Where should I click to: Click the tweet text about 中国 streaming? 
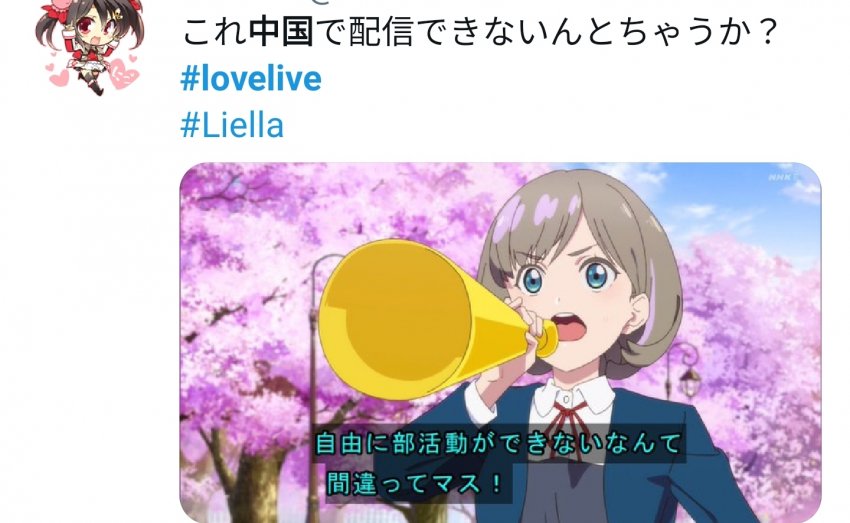click(480, 33)
